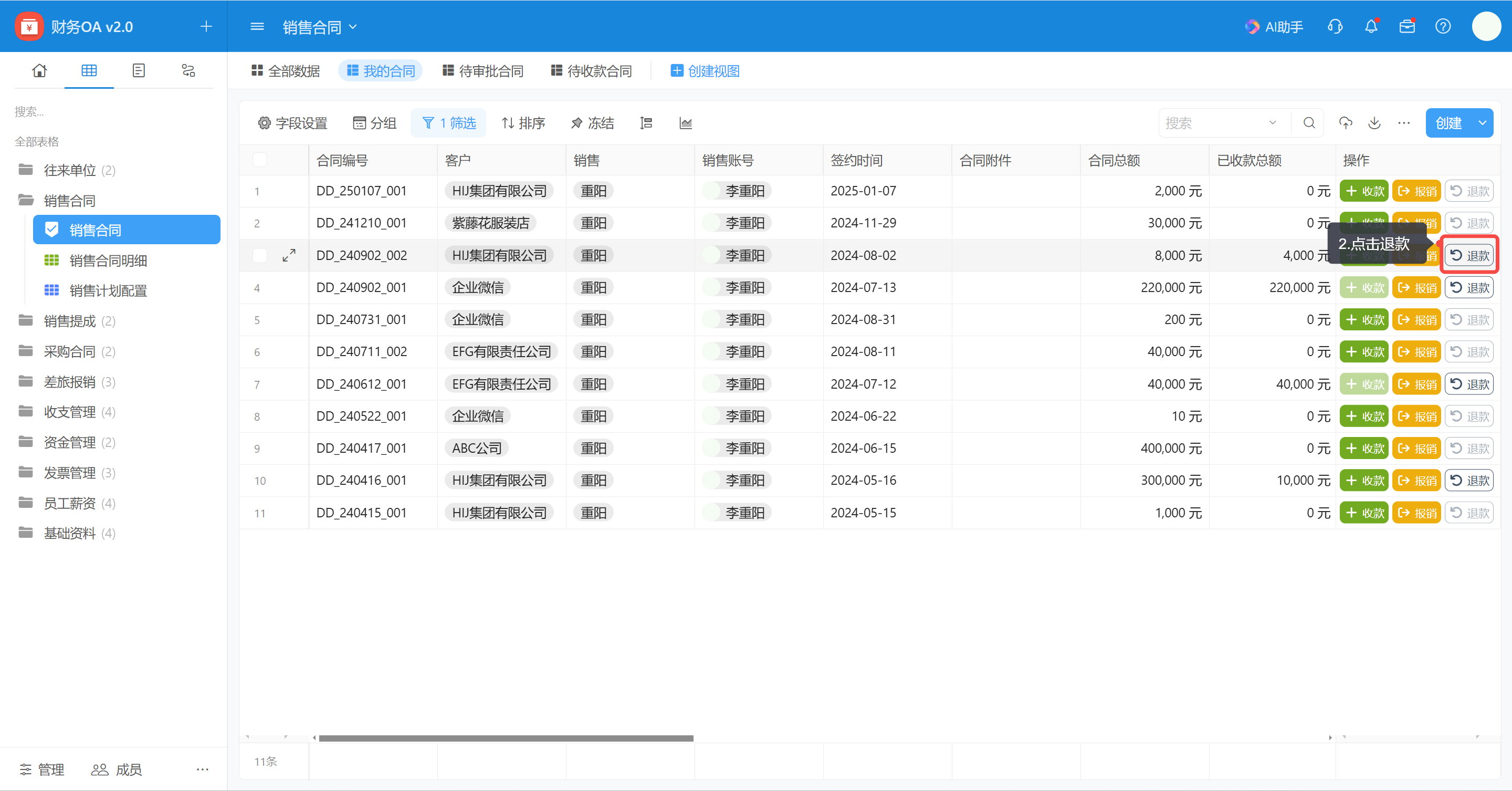Image resolution: width=1512 pixels, height=791 pixels.
Task: Open 分组 grouping options
Action: click(x=374, y=123)
